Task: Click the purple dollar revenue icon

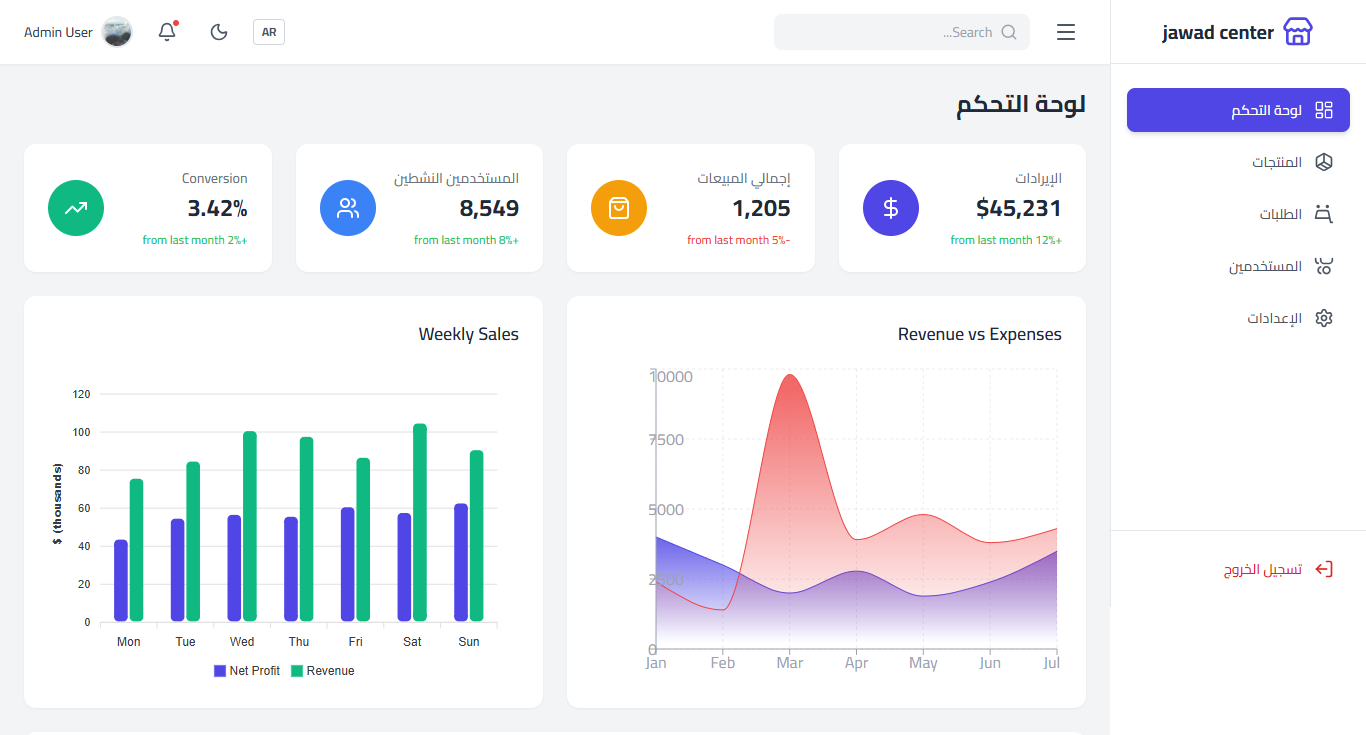Action: (x=891, y=208)
